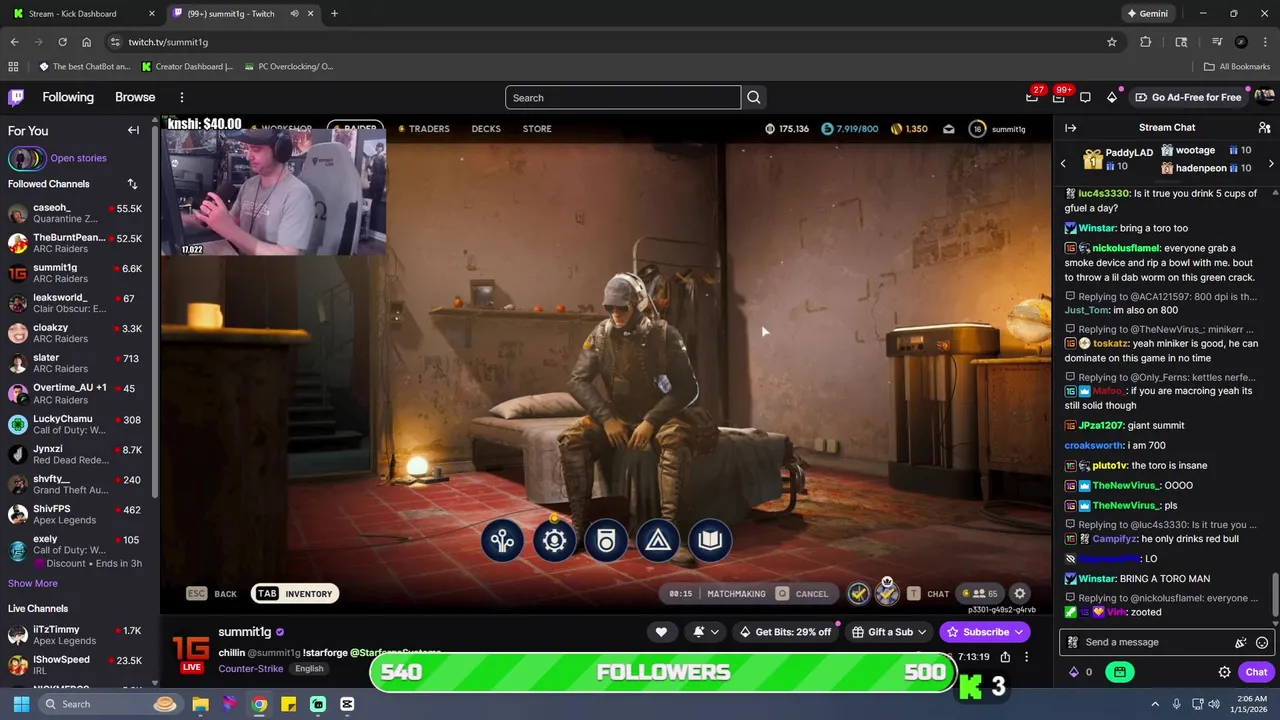The image size is (1280, 720).
Task: Click the green chat rewards icon
Action: pos(1119,672)
